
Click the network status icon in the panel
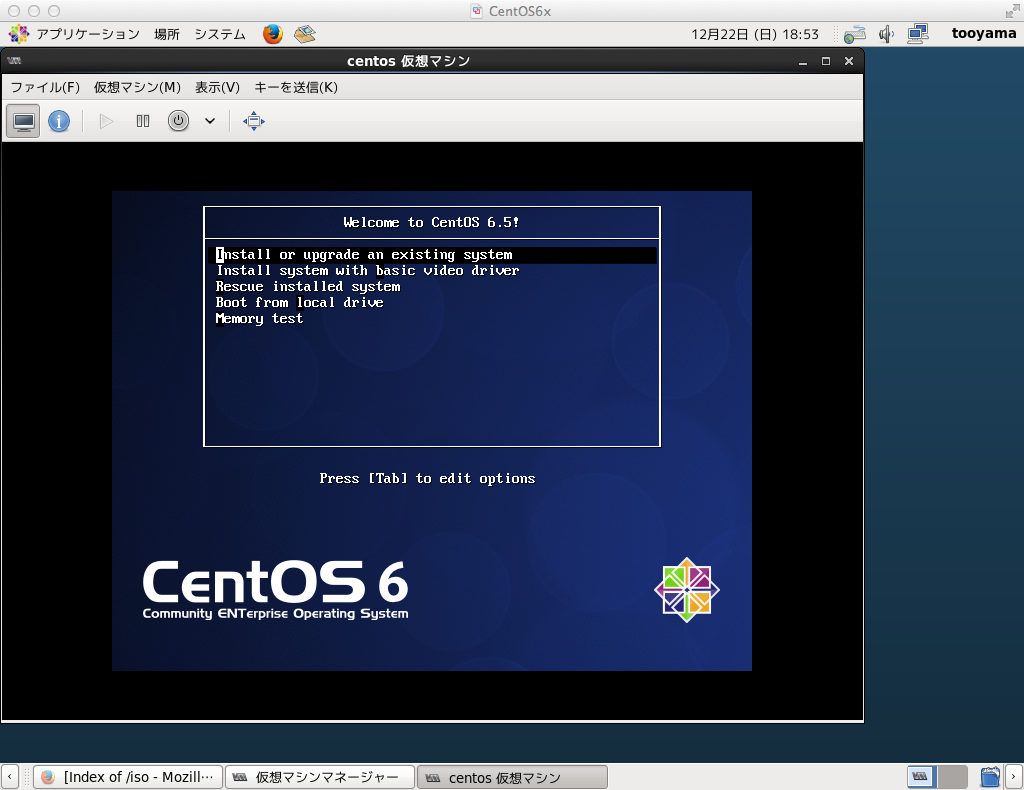coord(855,34)
